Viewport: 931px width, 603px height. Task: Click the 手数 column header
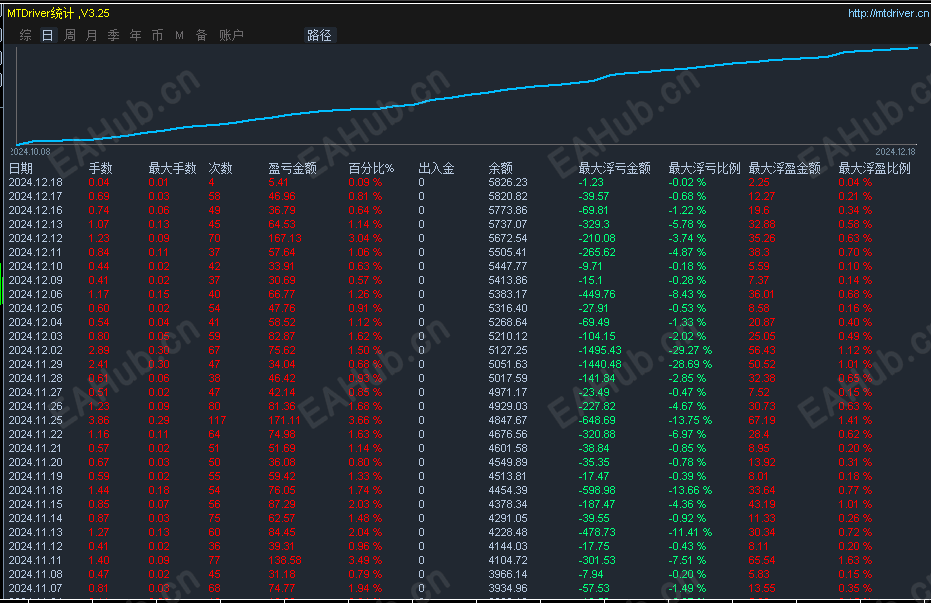point(100,169)
